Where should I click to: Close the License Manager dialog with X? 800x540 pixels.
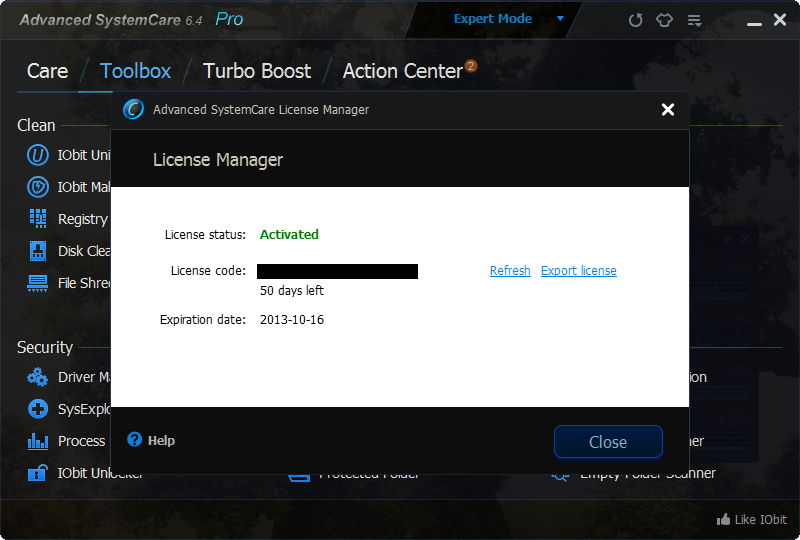668,109
